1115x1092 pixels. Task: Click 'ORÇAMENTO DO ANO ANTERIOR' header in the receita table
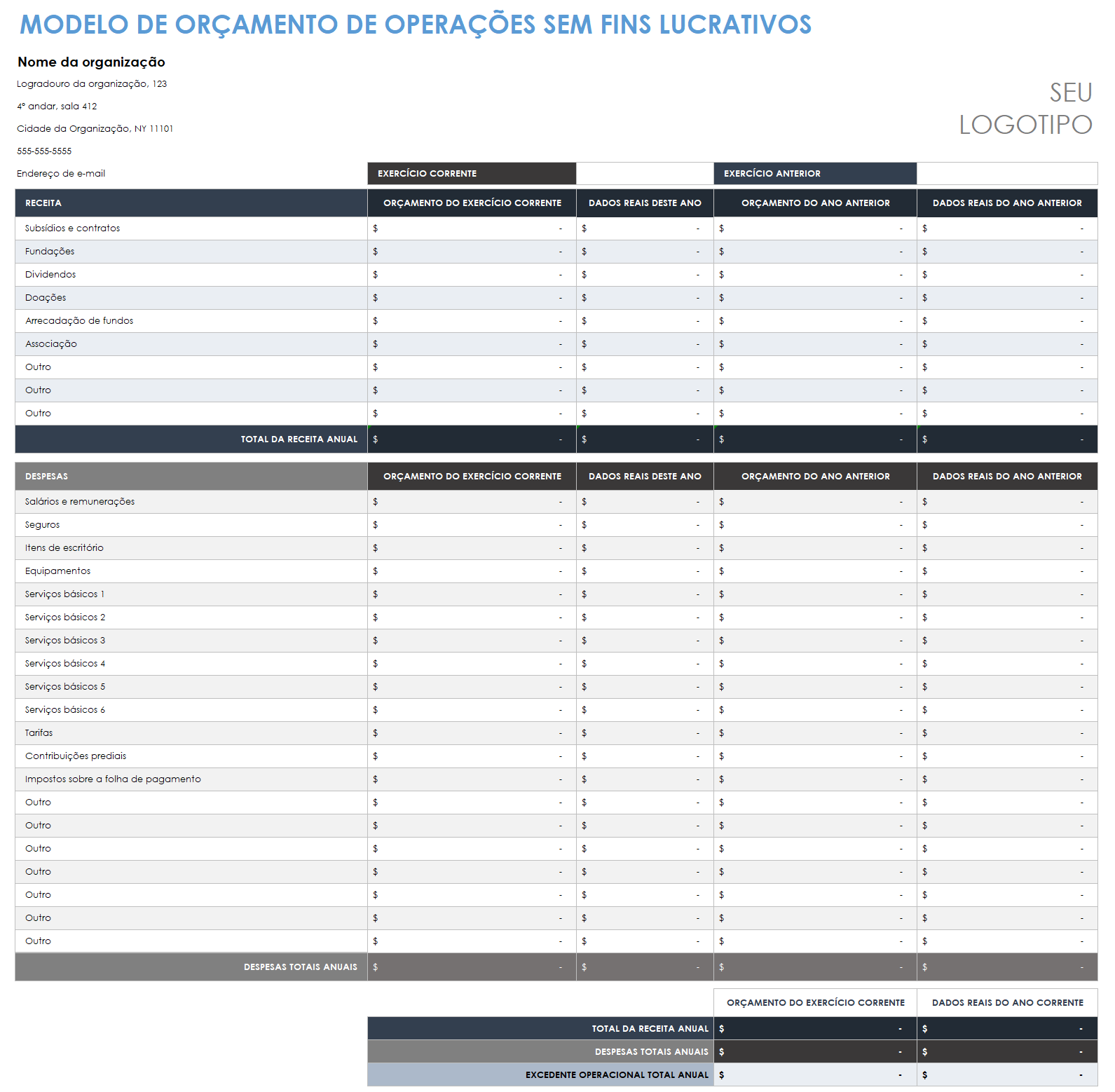click(815, 203)
